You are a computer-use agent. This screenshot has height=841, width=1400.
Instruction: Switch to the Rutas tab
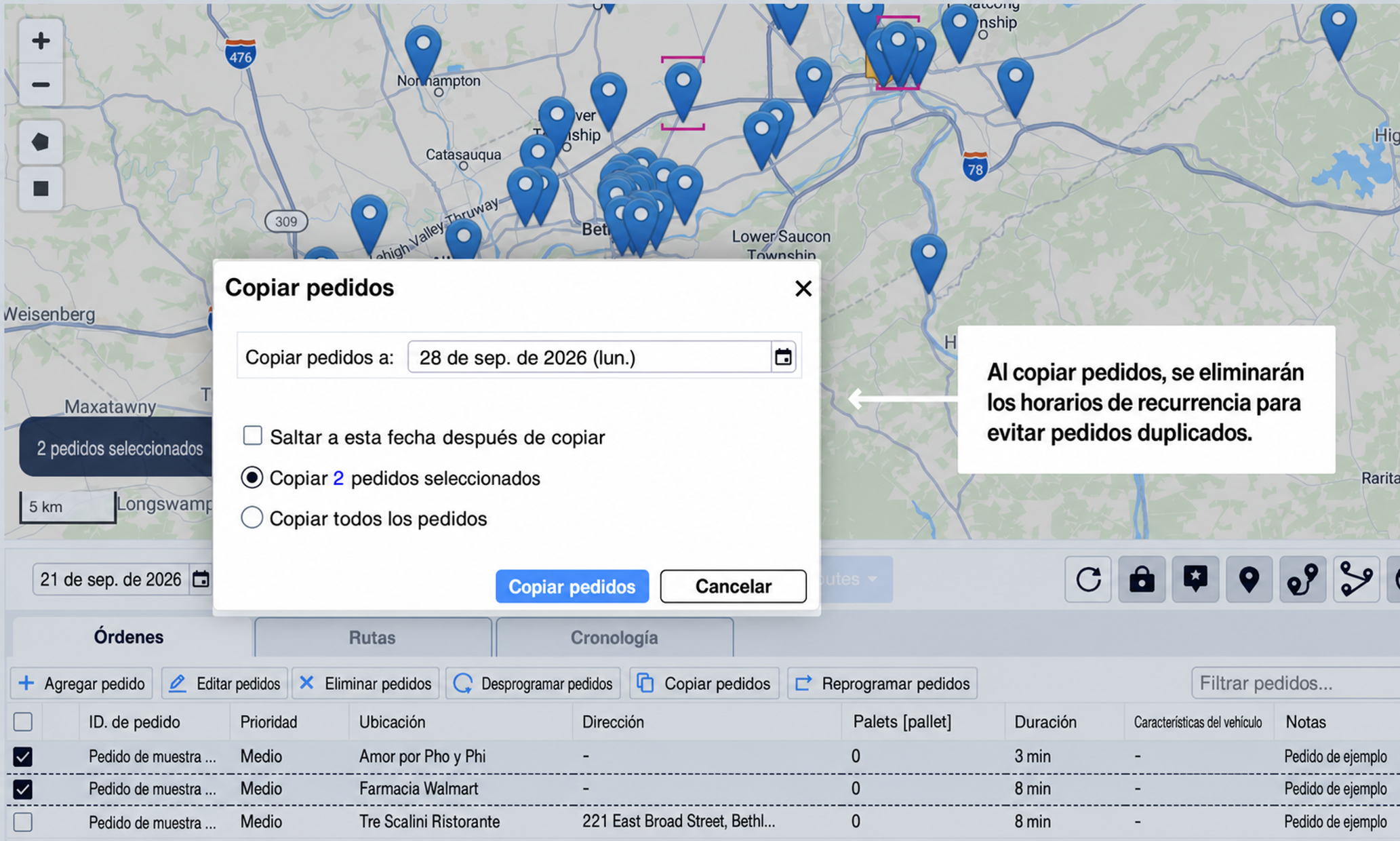[x=372, y=638]
